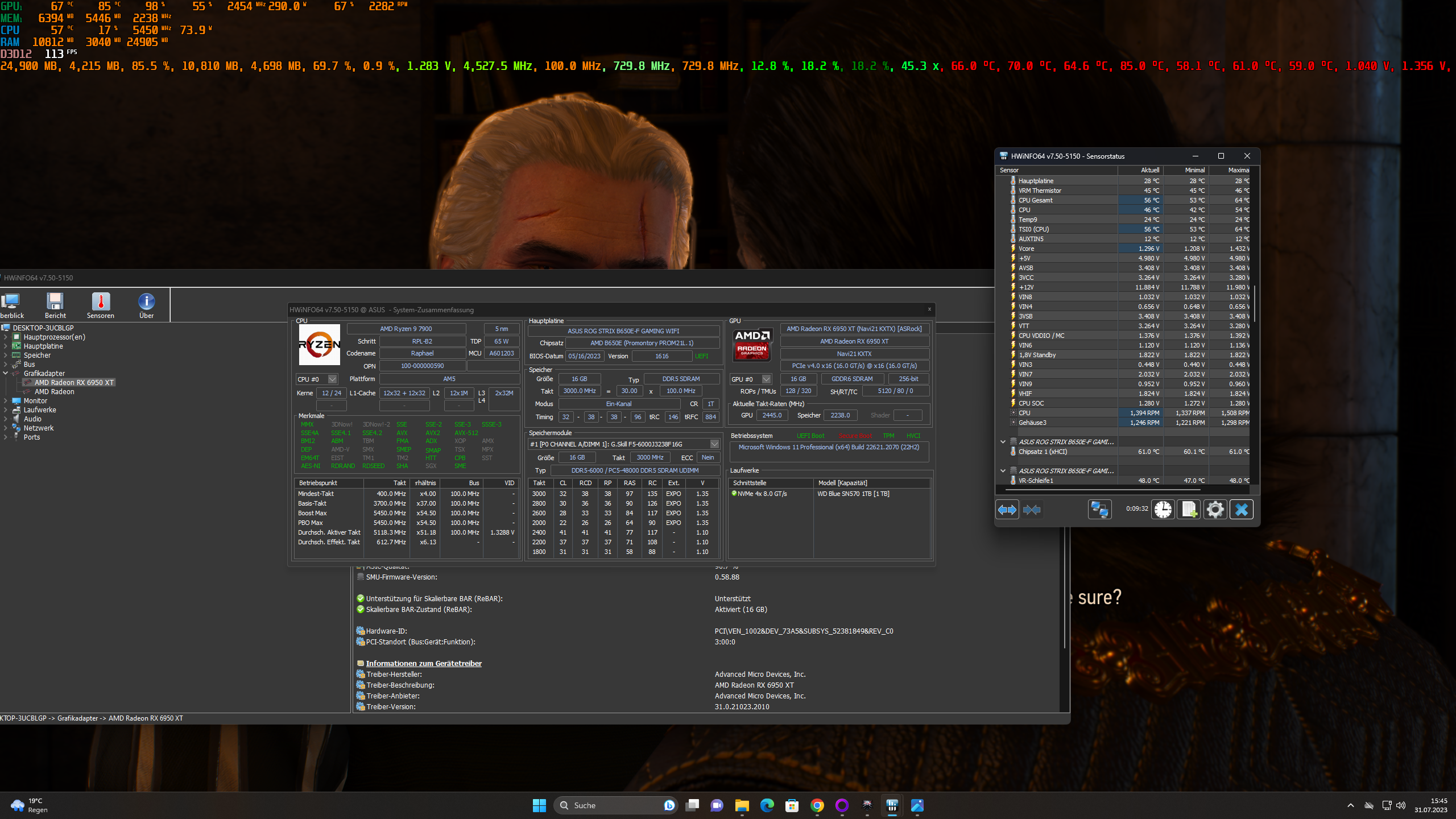1456x819 pixels.
Task: Click the log file with plus icon
Action: (1189, 510)
